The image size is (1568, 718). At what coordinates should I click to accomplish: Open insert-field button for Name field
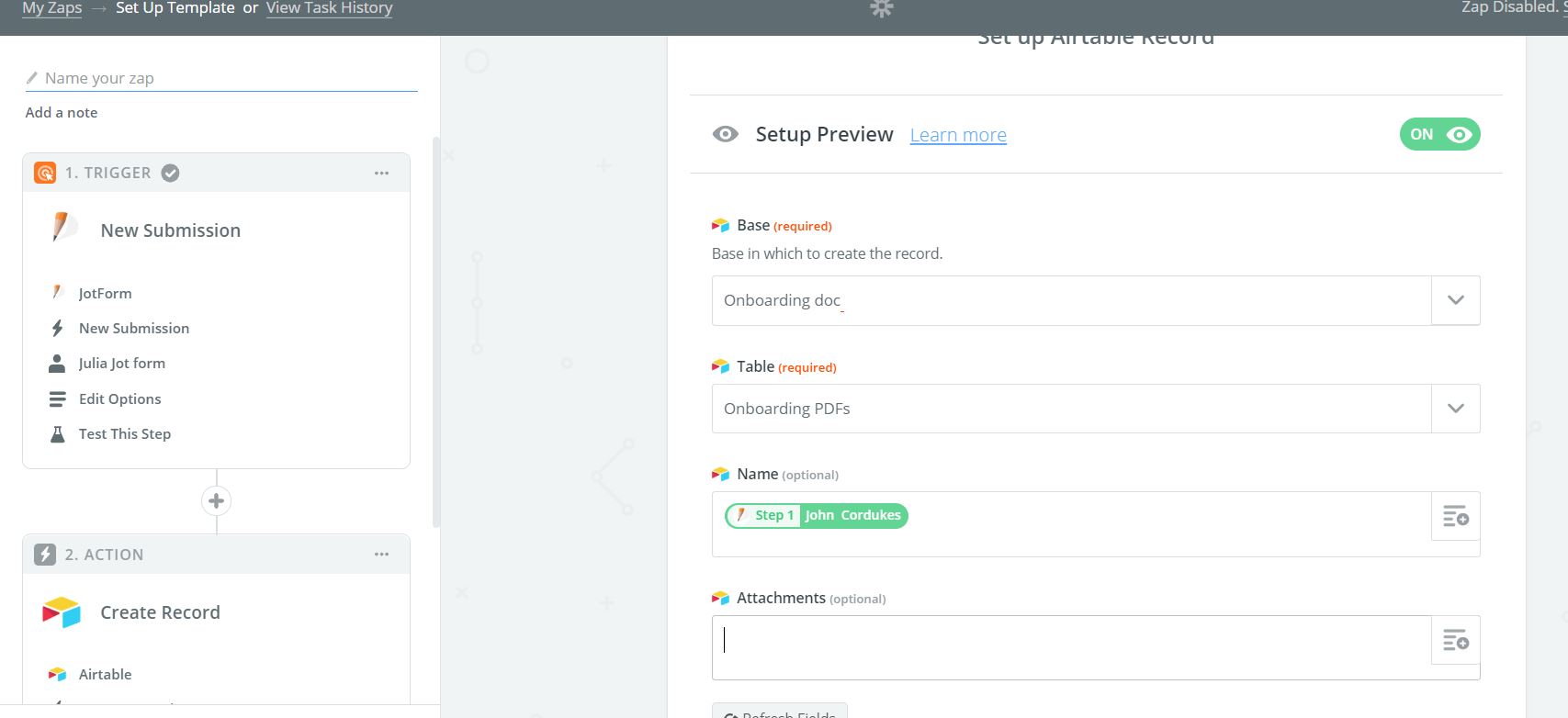pyautogui.click(x=1456, y=516)
